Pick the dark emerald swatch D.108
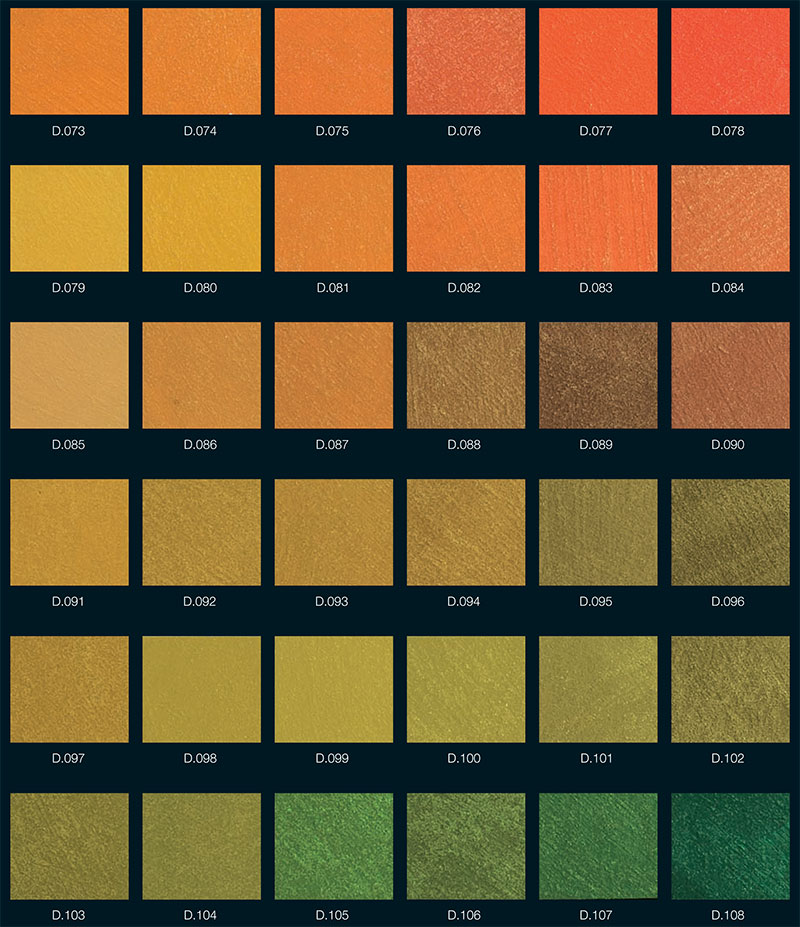The width and height of the screenshot is (800, 927). (x=730, y=846)
